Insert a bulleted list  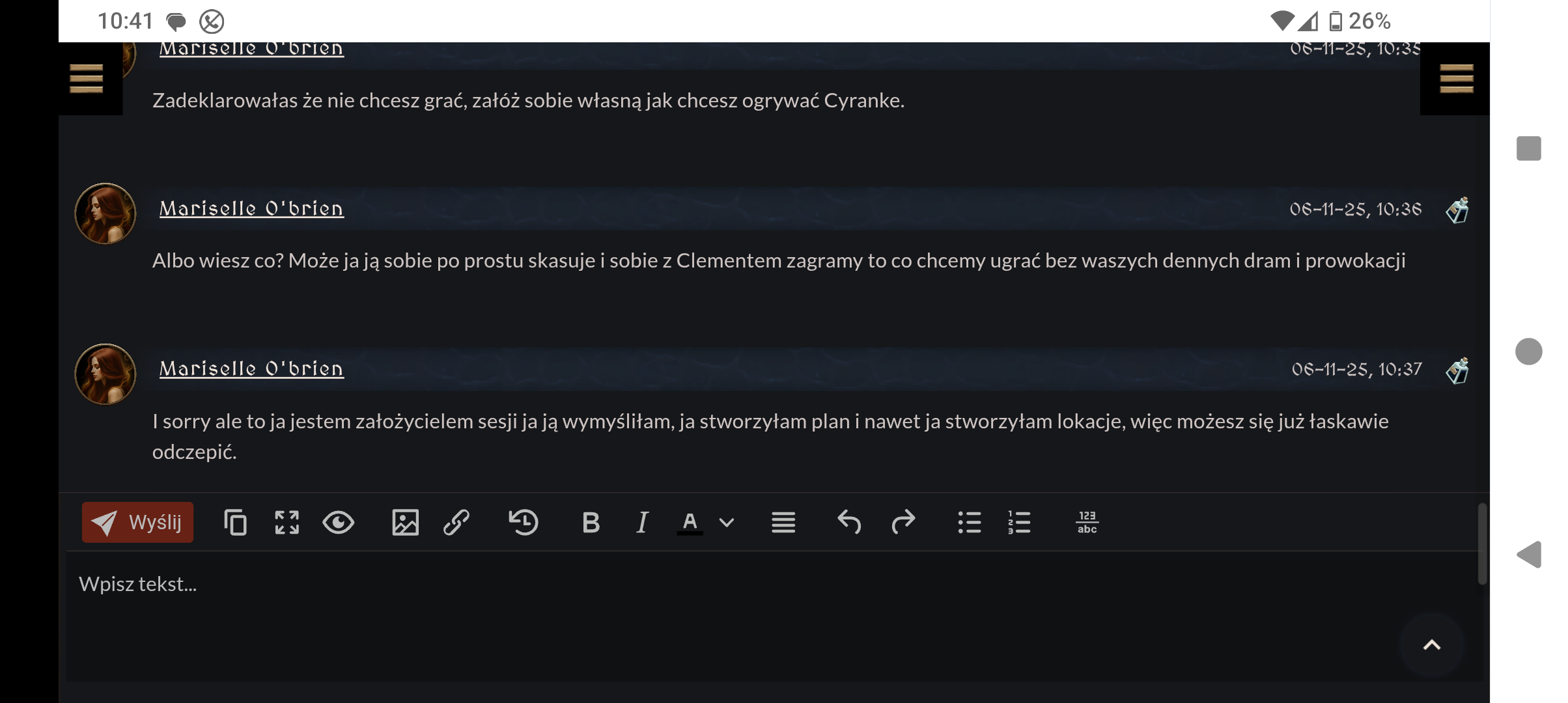tap(970, 522)
